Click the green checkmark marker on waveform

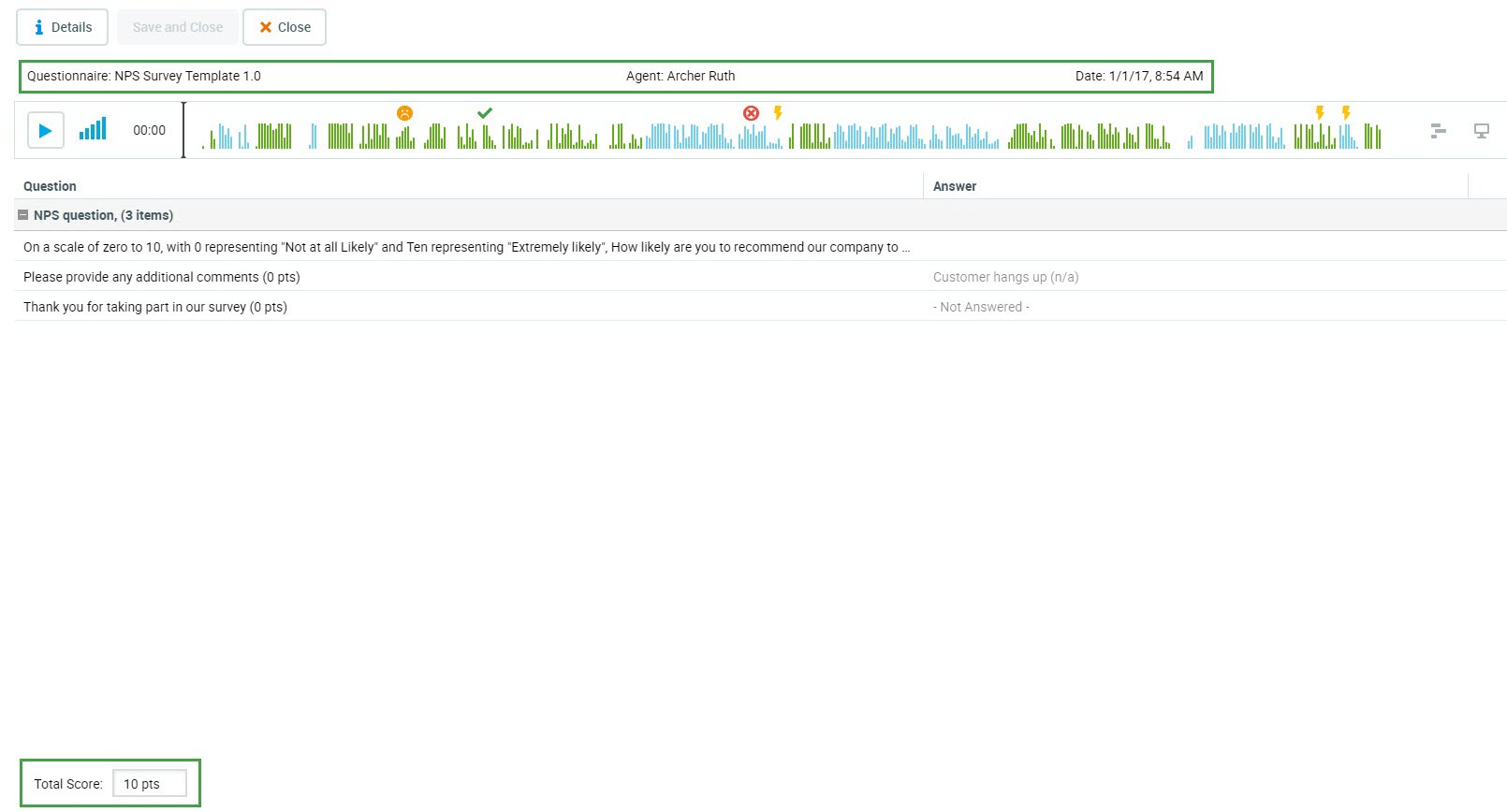coord(484,113)
